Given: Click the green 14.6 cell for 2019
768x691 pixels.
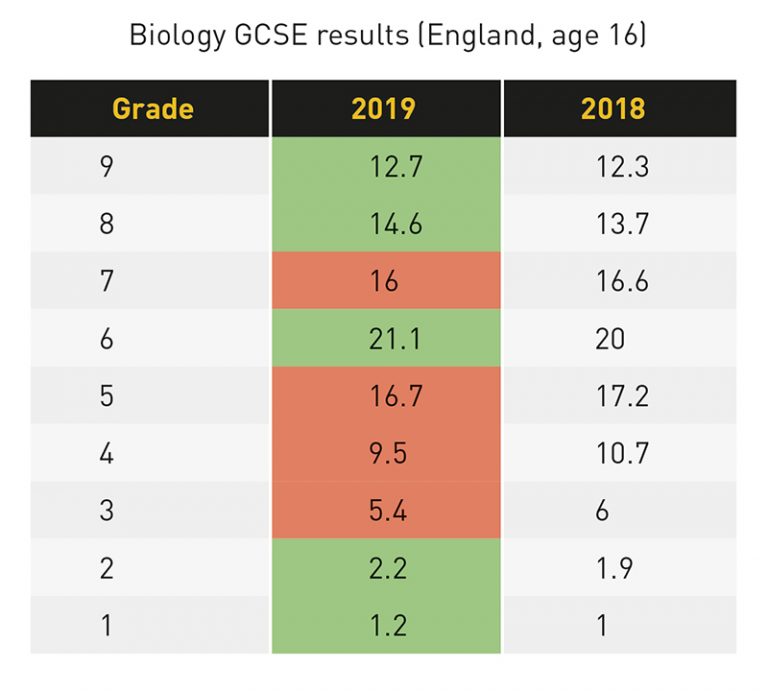Looking at the screenshot, I should 386,223.
